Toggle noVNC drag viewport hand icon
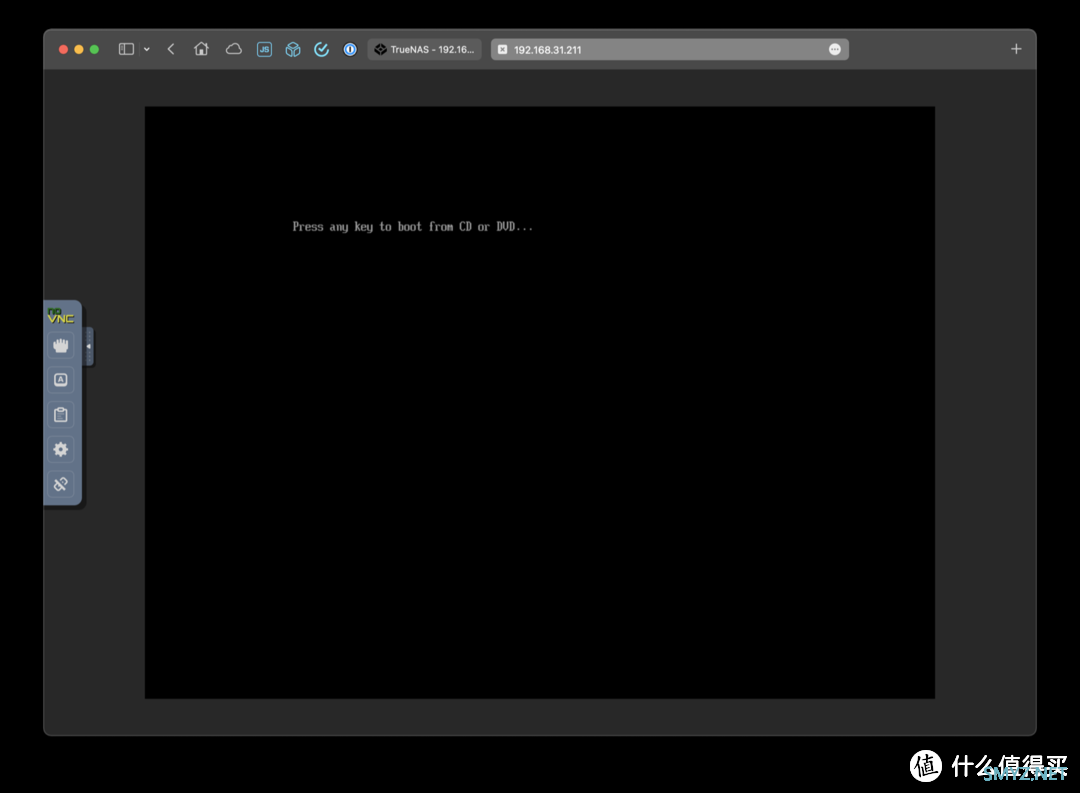The height and width of the screenshot is (793, 1080). [x=61, y=346]
